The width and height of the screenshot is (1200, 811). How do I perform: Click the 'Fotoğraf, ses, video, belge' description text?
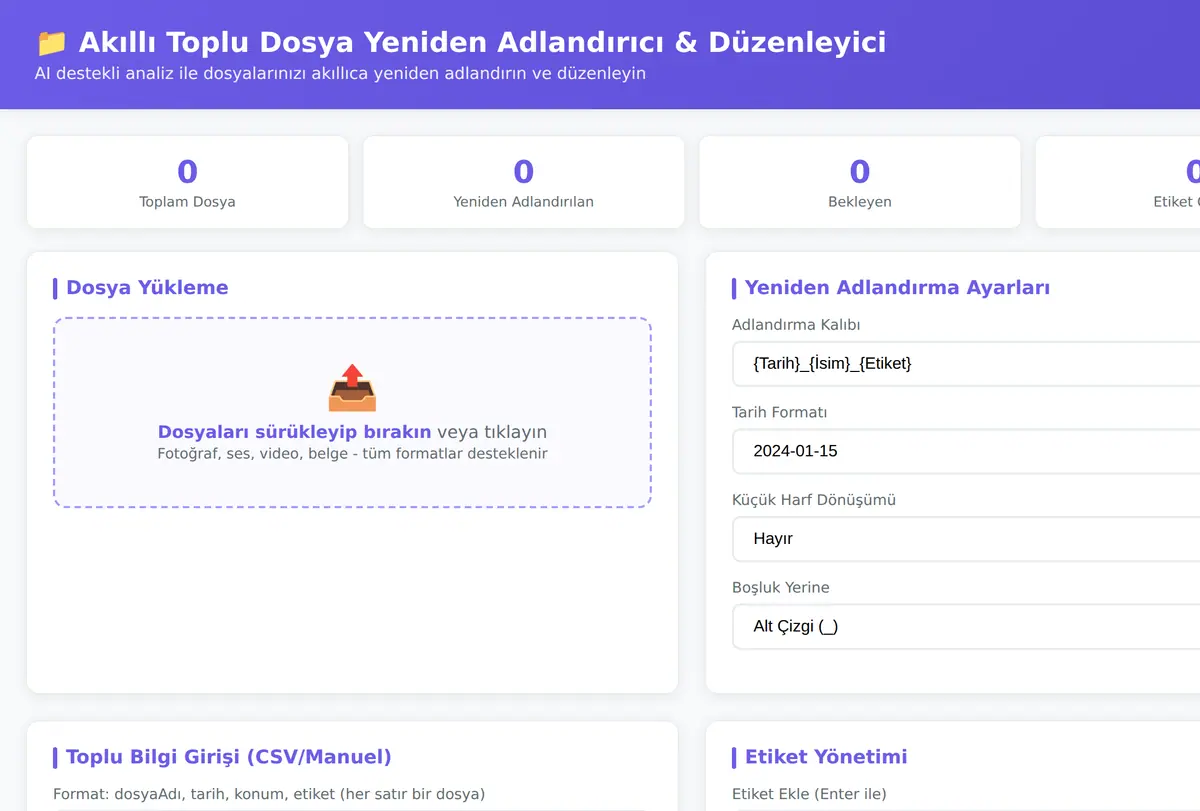tap(352, 454)
